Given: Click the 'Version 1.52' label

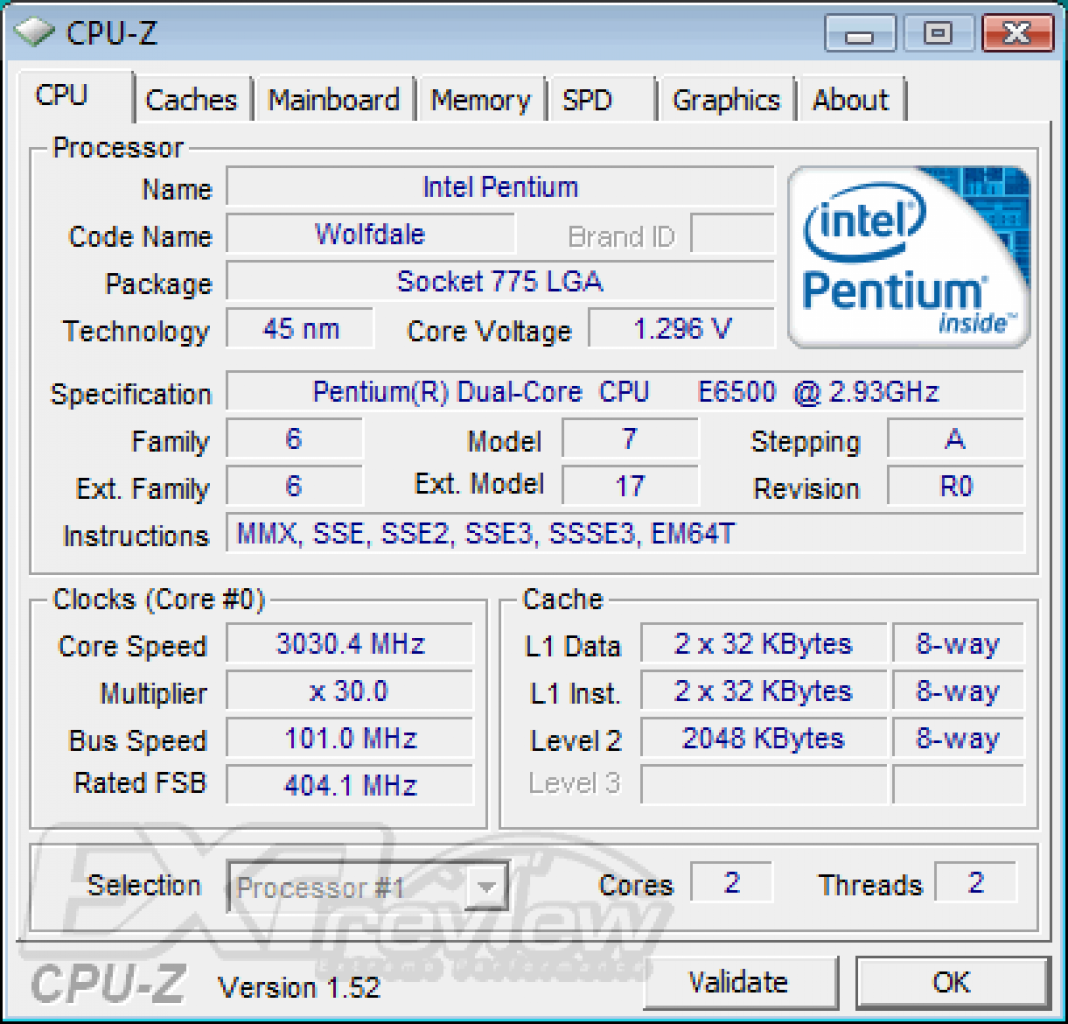Looking at the screenshot, I should pos(300,988).
